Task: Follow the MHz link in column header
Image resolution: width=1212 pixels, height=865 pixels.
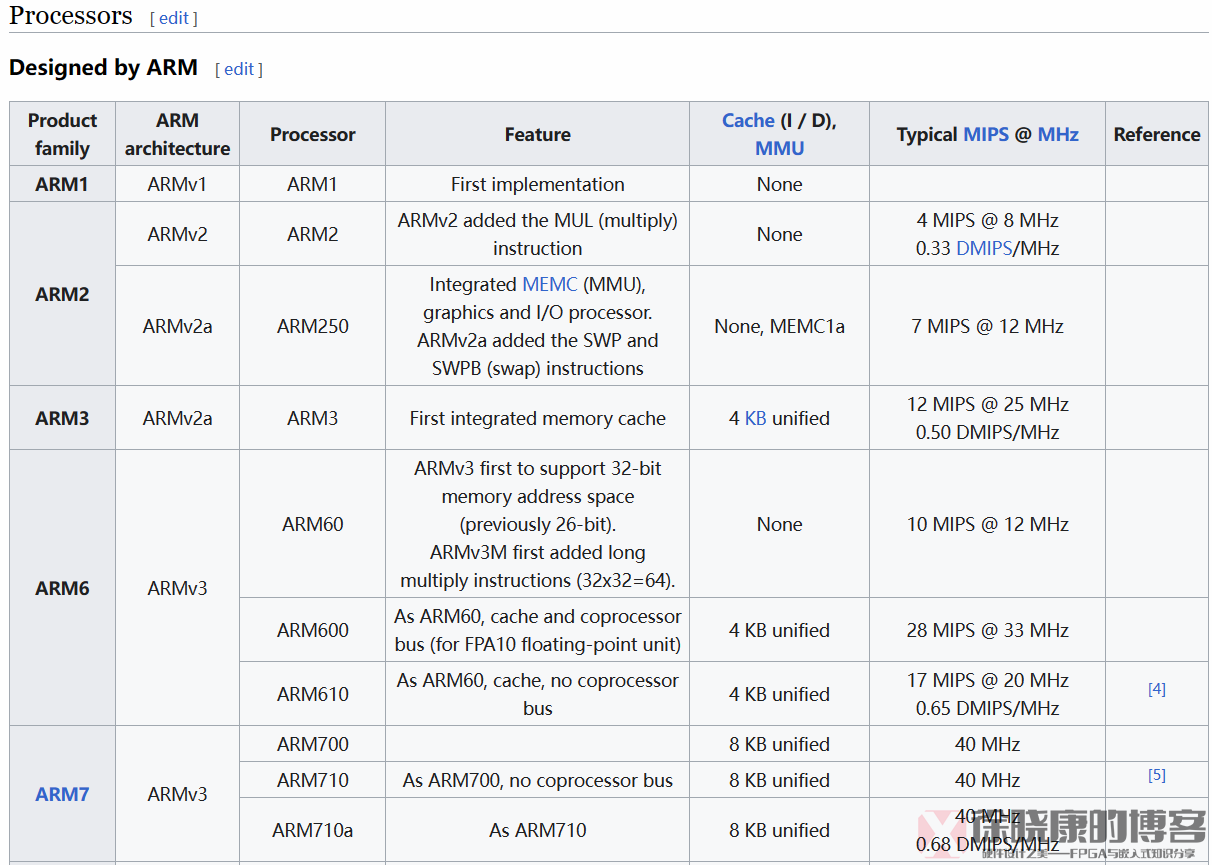Action: (x=1058, y=134)
